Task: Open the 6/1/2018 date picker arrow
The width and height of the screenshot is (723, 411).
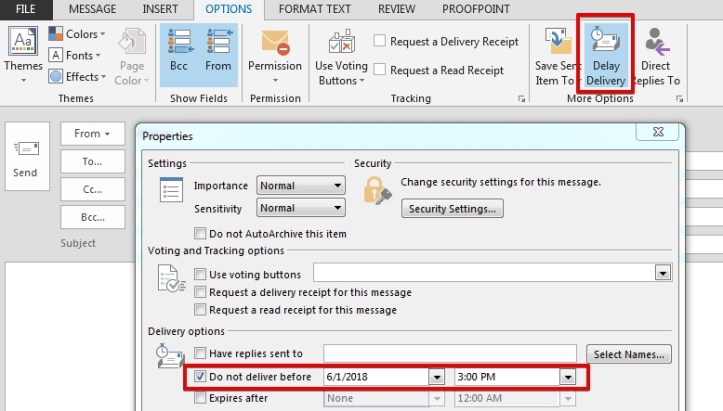Action: tap(436, 377)
